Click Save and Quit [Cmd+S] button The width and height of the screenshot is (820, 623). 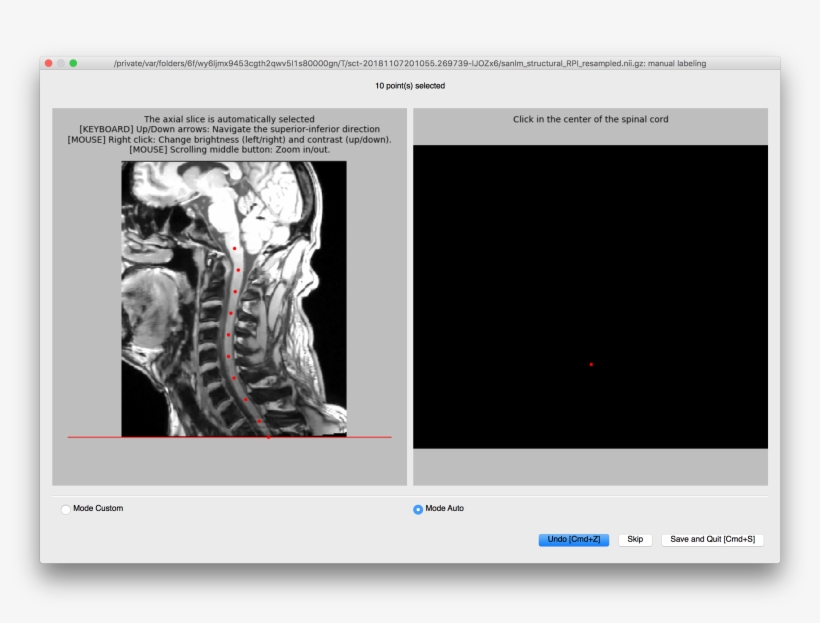coord(712,540)
